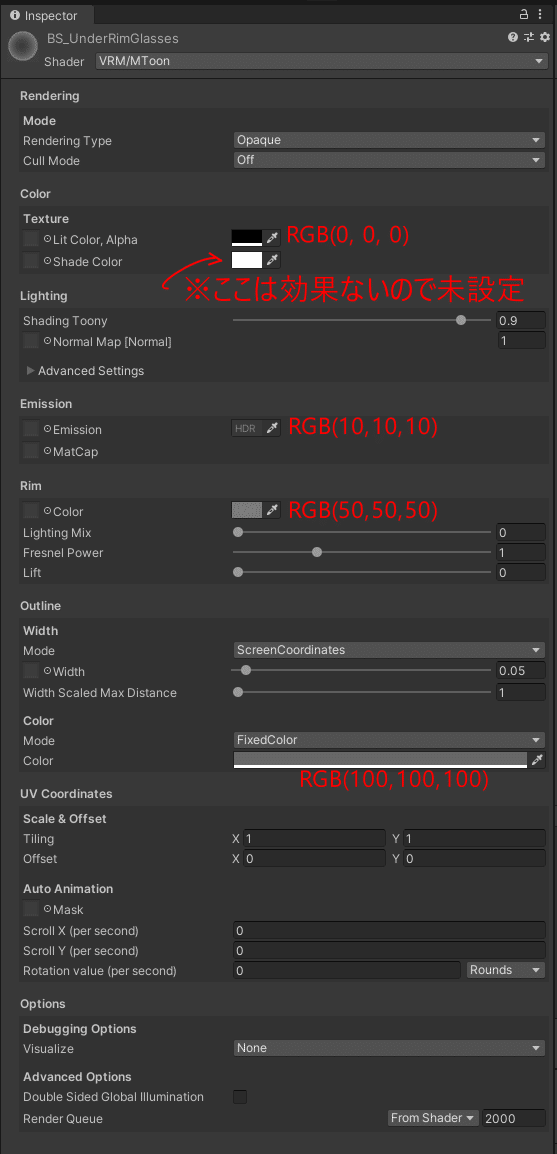Click the Lit Color black swatch

click(247, 238)
